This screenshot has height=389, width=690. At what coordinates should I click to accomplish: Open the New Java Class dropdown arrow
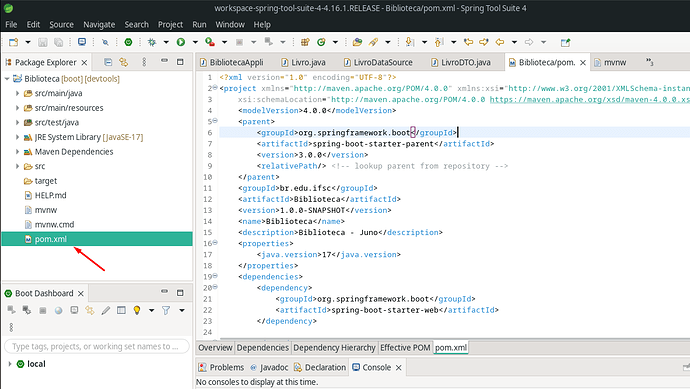click(x=335, y=42)
